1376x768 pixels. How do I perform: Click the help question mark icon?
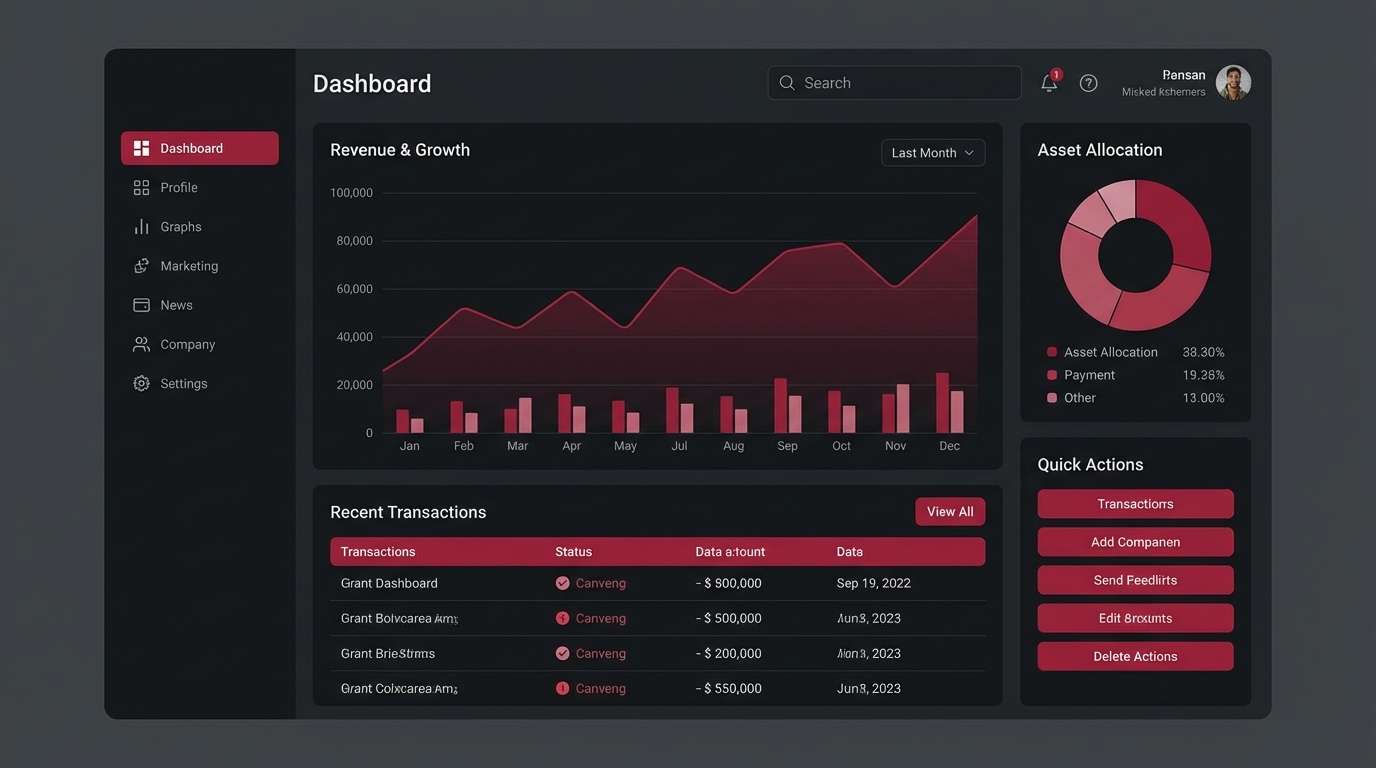tap(1089, 82)
